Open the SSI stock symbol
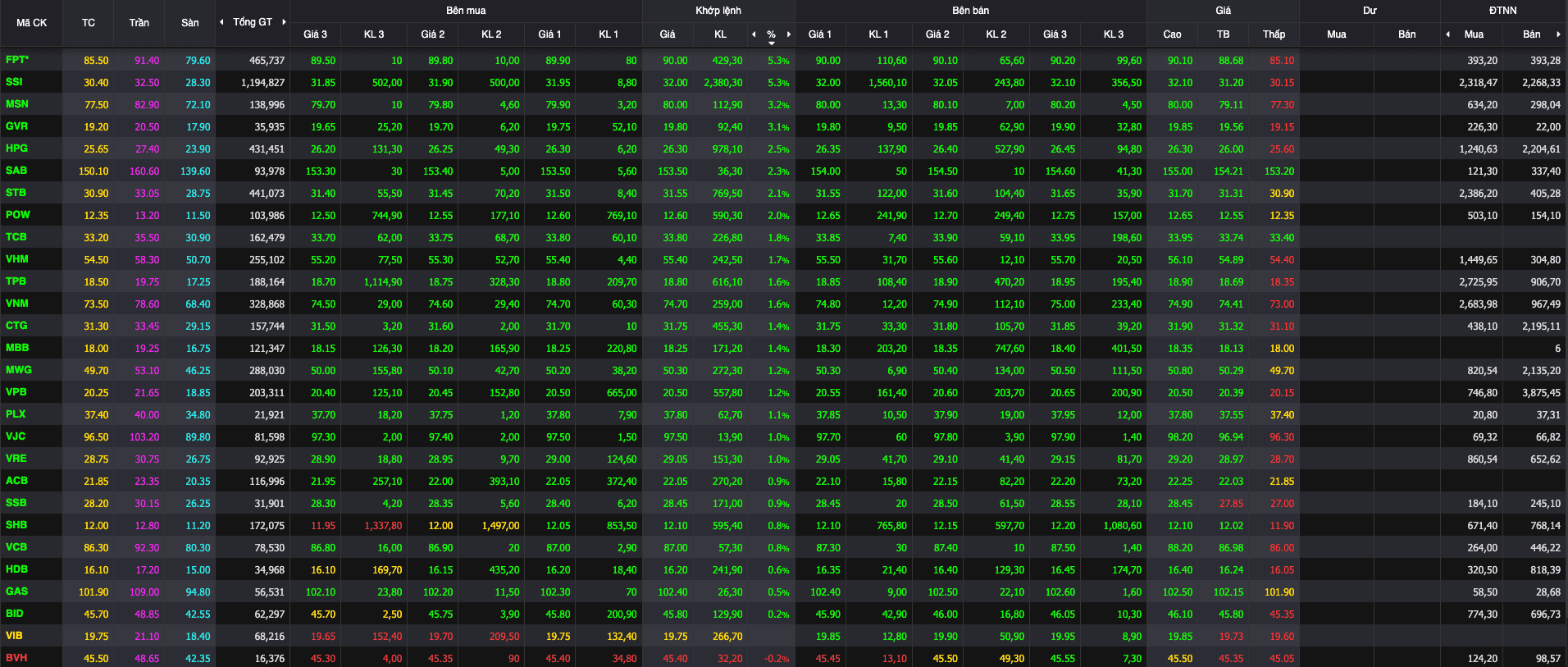1568x667 pixels. pyautogui.click(x=14, y=82)
